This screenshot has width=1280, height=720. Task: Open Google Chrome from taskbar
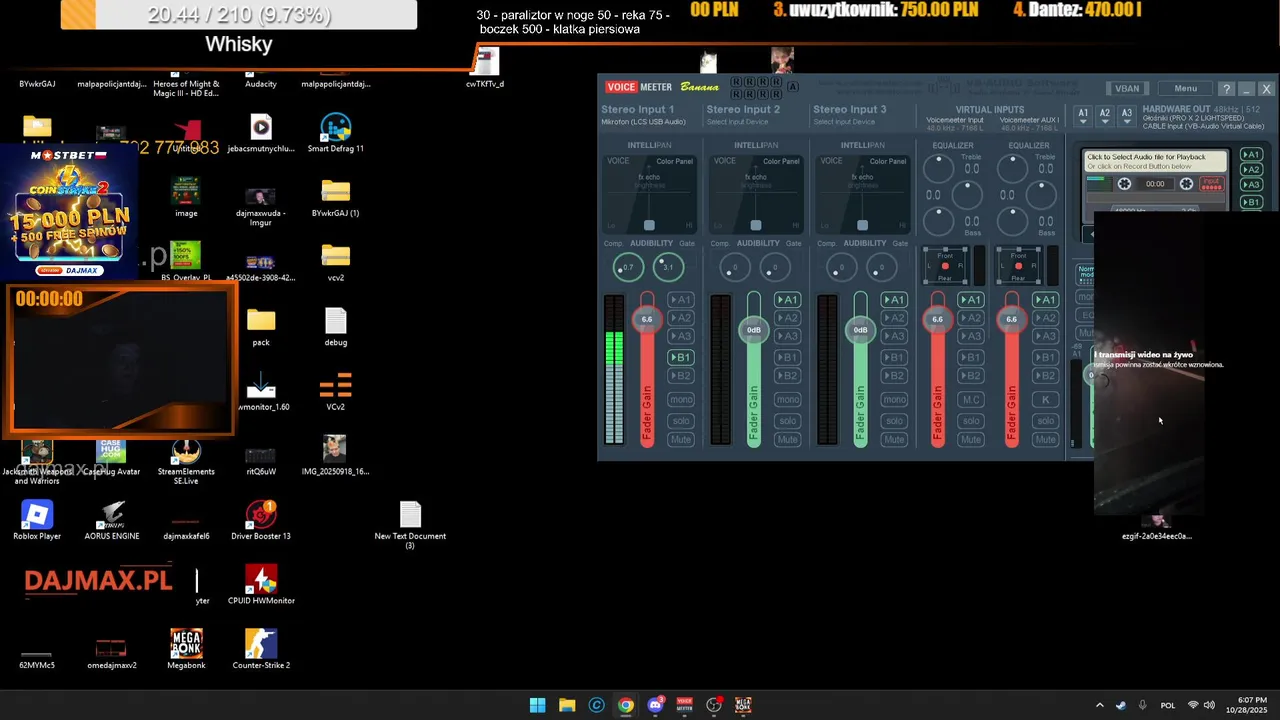[626, 705]
